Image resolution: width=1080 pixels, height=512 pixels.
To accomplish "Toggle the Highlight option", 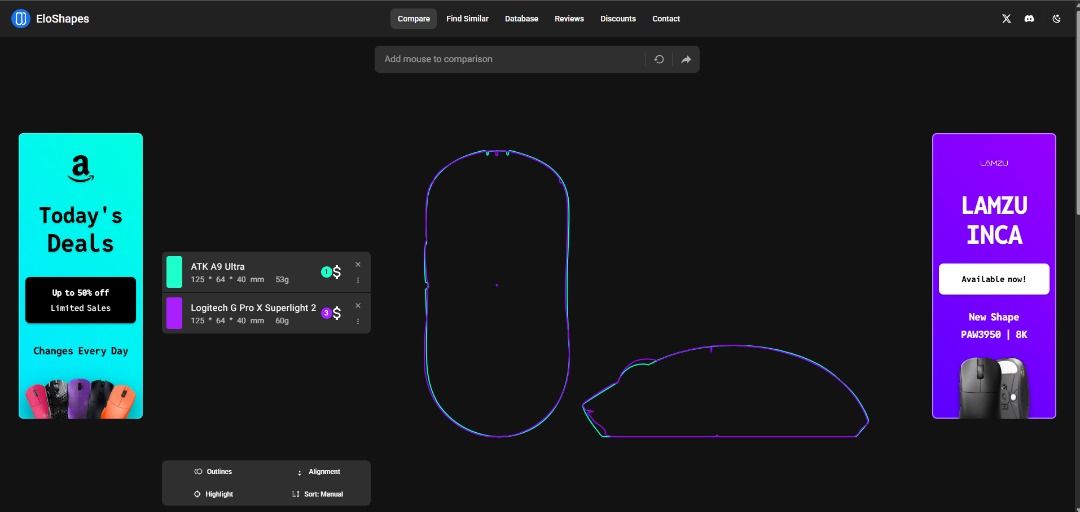I will pyautogui.click(x=213, y=494).
